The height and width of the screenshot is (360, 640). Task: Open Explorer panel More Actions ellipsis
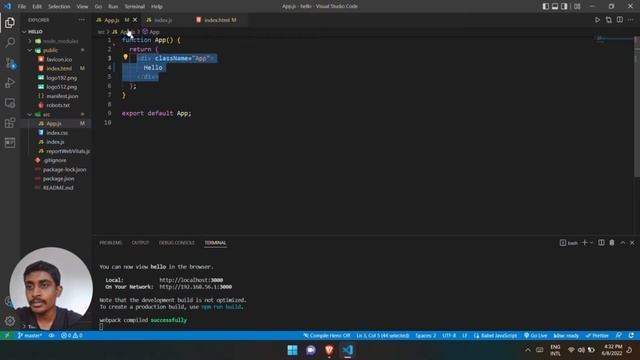82,20
